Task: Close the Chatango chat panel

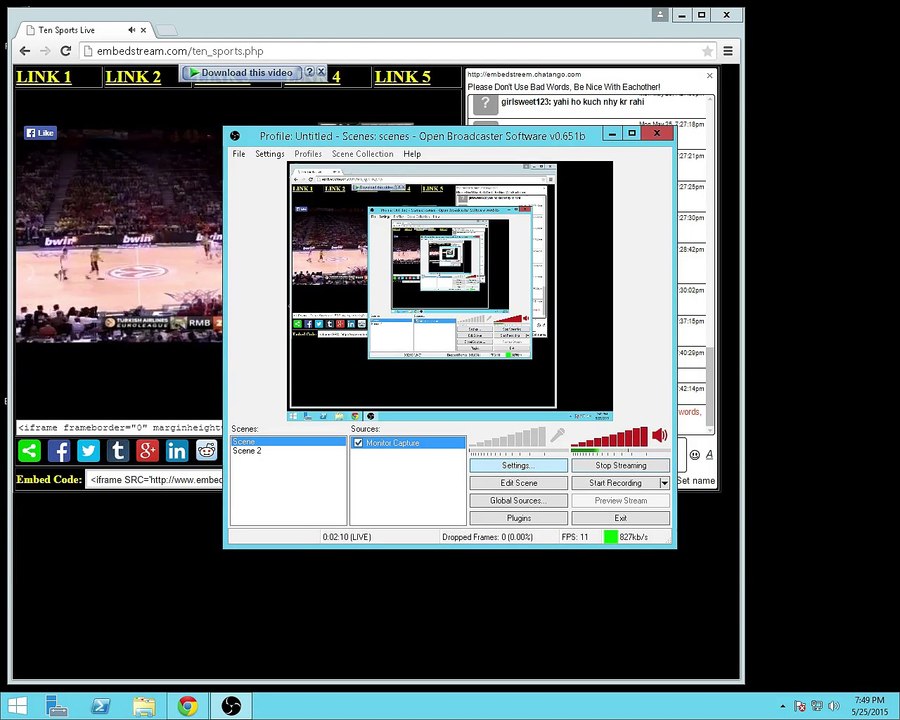Action: (x=709, y=75)
